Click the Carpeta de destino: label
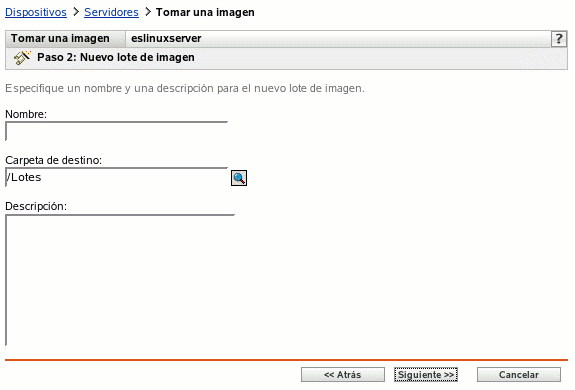Viewport: 575px width, 390px height. pos(54,160)
